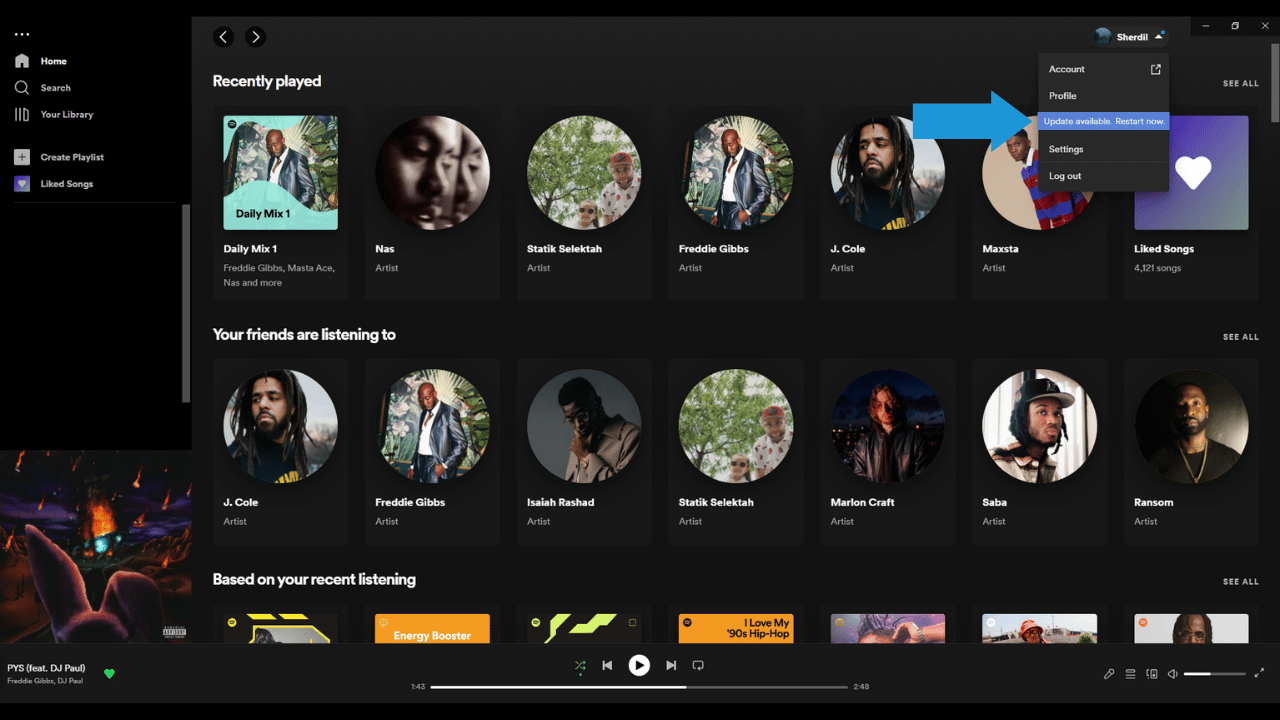Screen dimensions: 1280x720
Task: Open Your Library in the sidebar
Action: [67, 115]
